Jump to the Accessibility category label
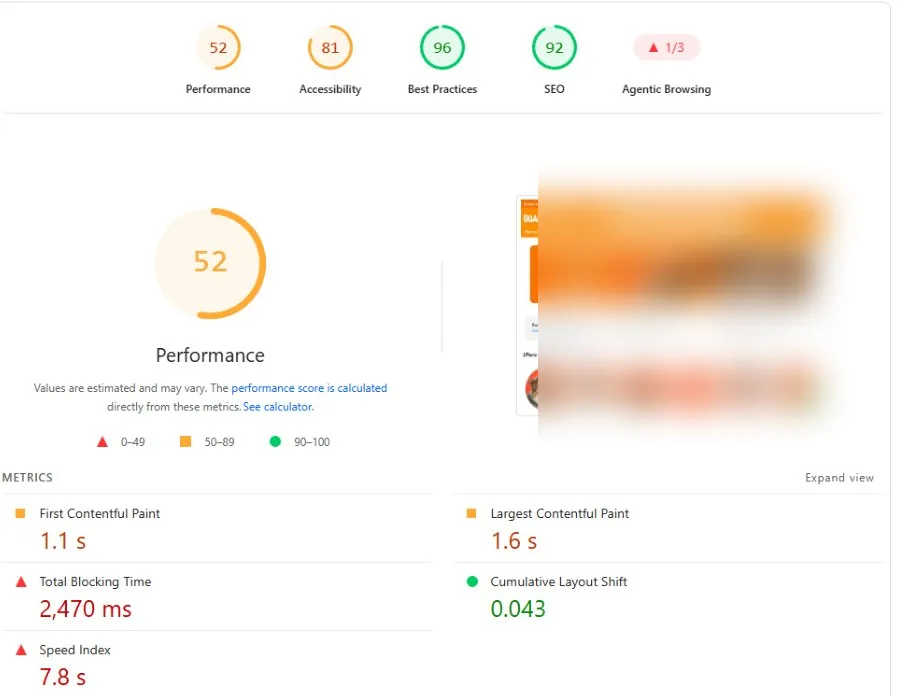The height and width of the screenshot is (696, 898). (330, 89)
